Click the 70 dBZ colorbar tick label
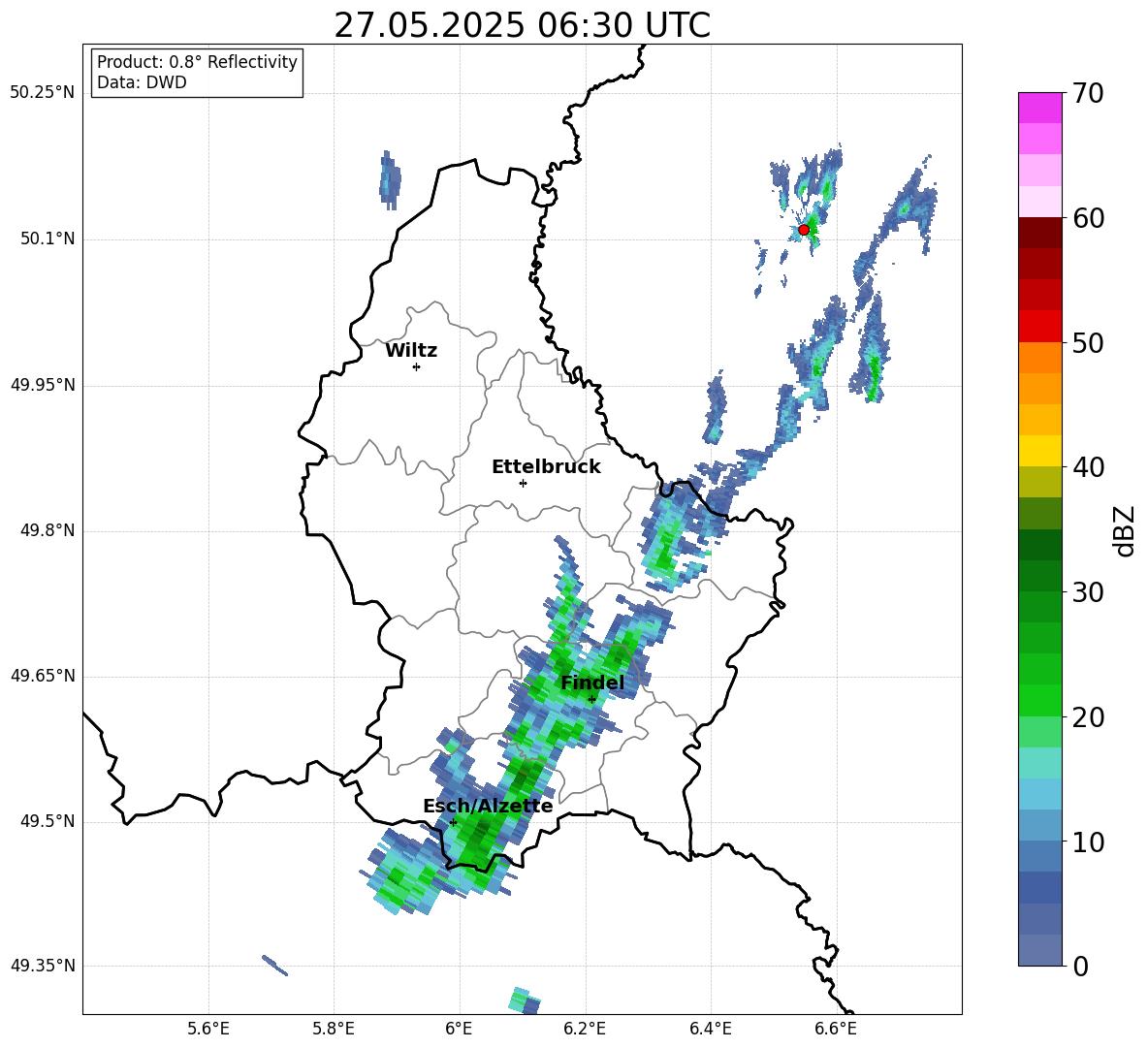 point(1088,93)
